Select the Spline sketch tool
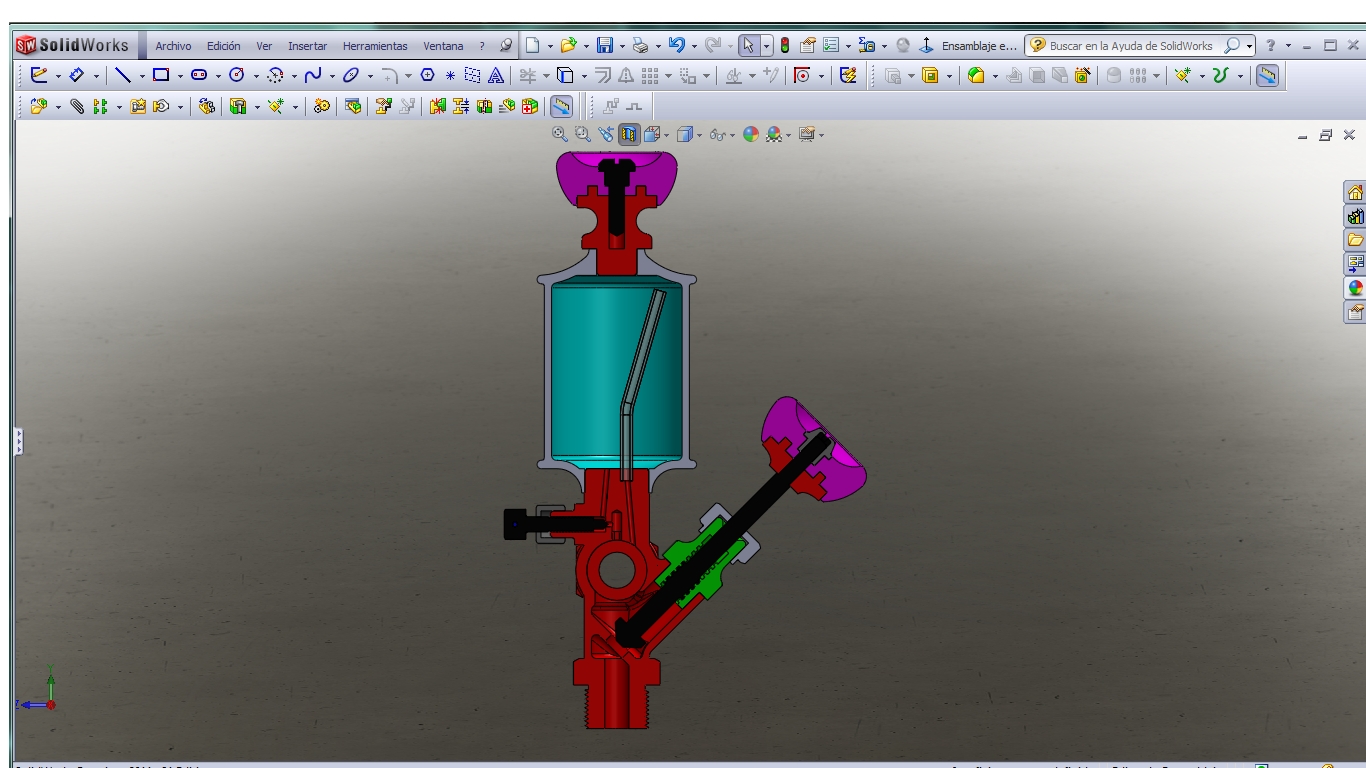 click(313, 75)
